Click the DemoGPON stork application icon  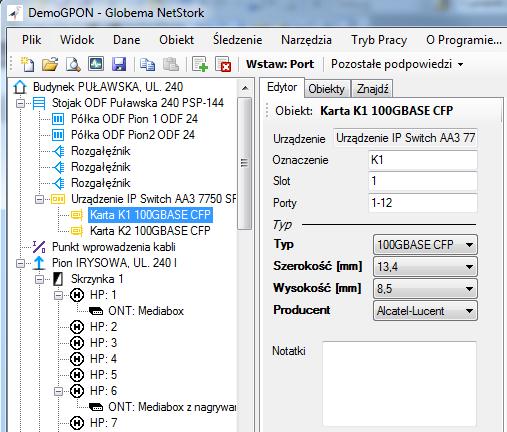(x=14, y=13)
